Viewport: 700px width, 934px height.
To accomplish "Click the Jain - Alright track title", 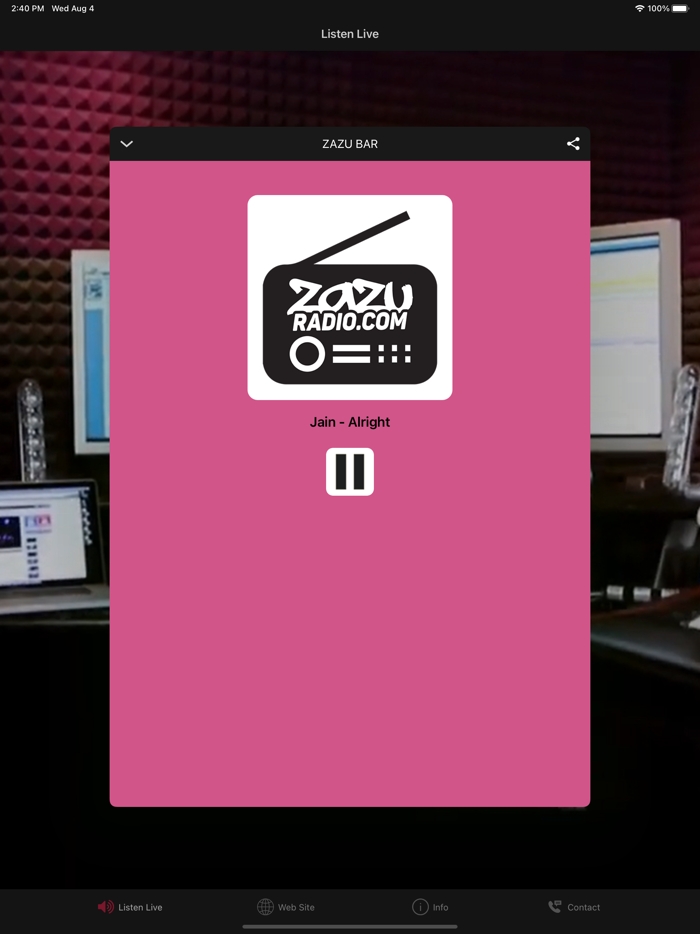I will [350, 422].
